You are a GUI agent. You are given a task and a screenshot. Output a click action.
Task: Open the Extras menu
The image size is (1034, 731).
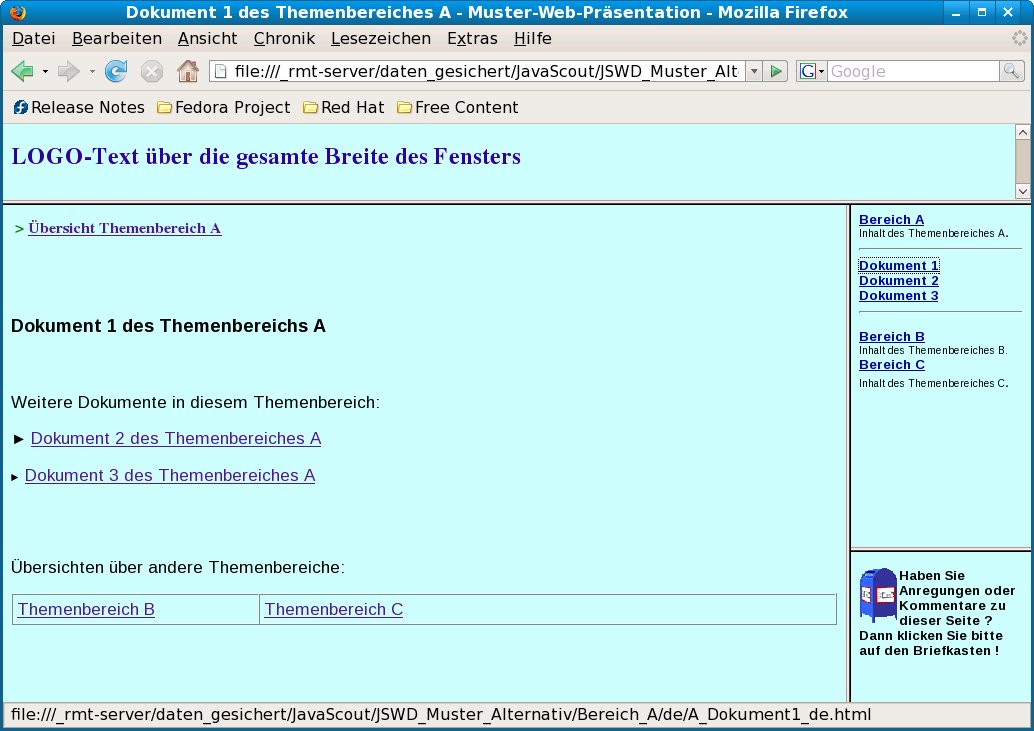(x=472, y=39)
